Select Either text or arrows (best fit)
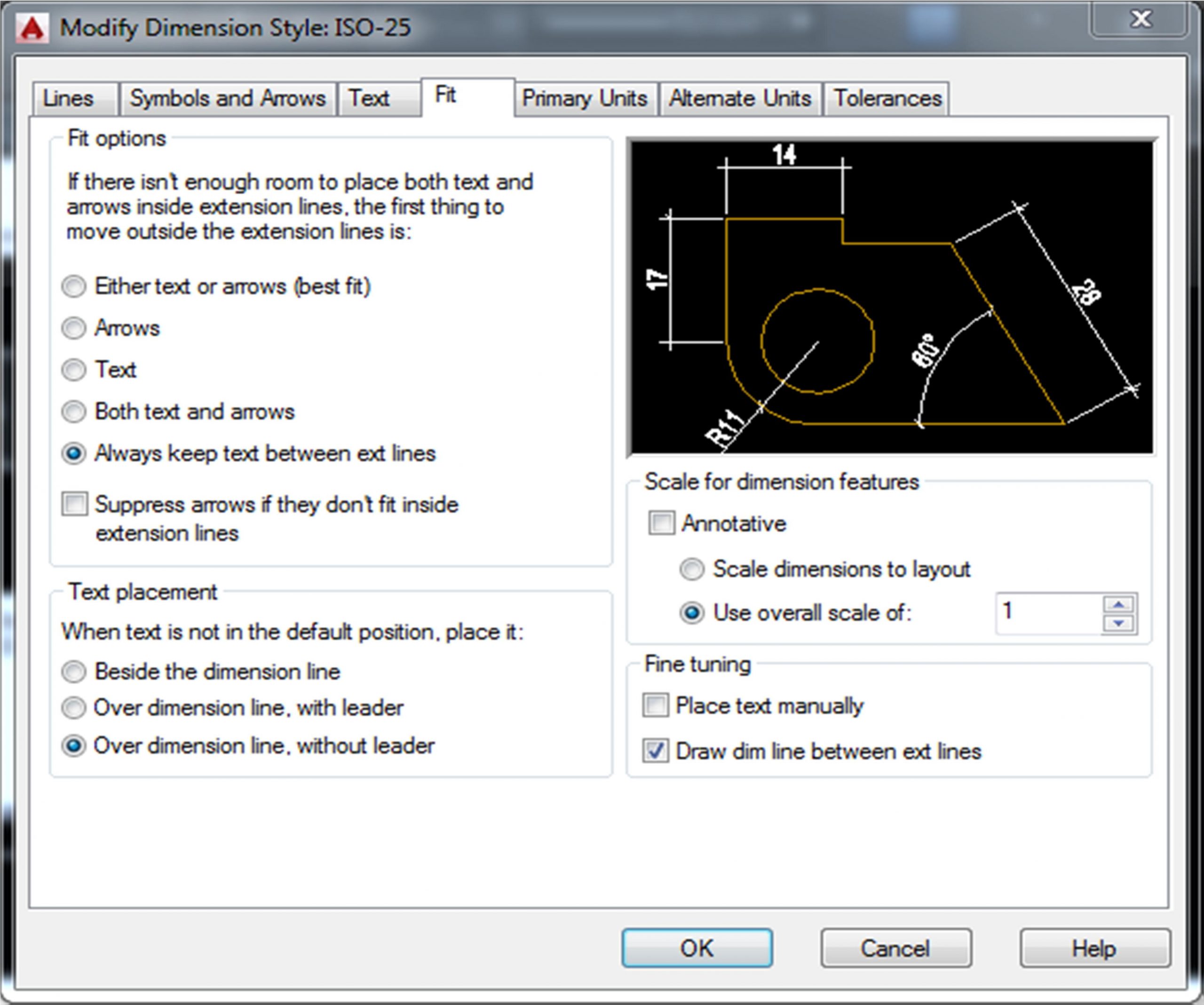 pos(74,286)
